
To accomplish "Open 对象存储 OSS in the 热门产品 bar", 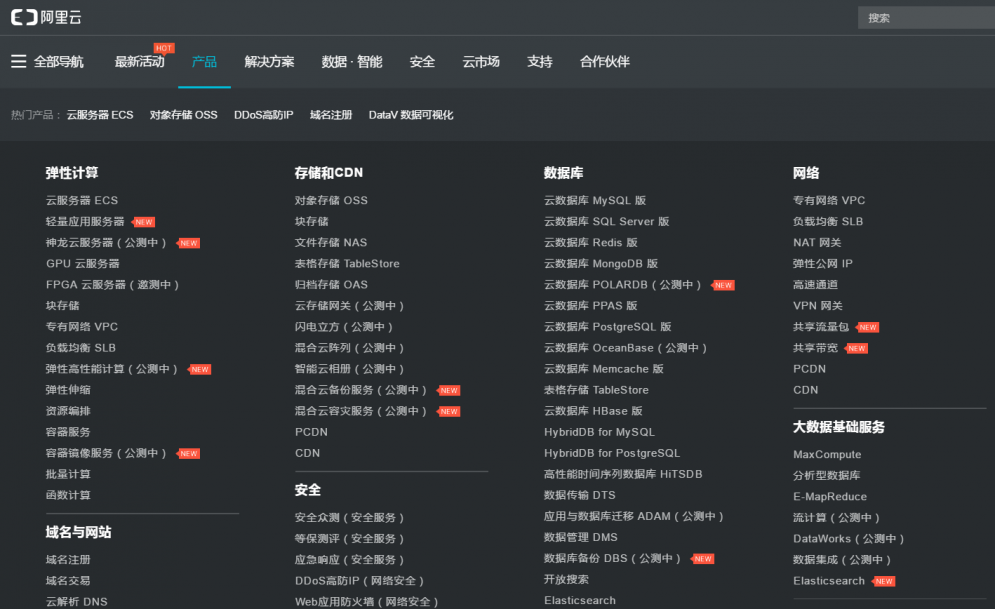I will pos(183,115).
